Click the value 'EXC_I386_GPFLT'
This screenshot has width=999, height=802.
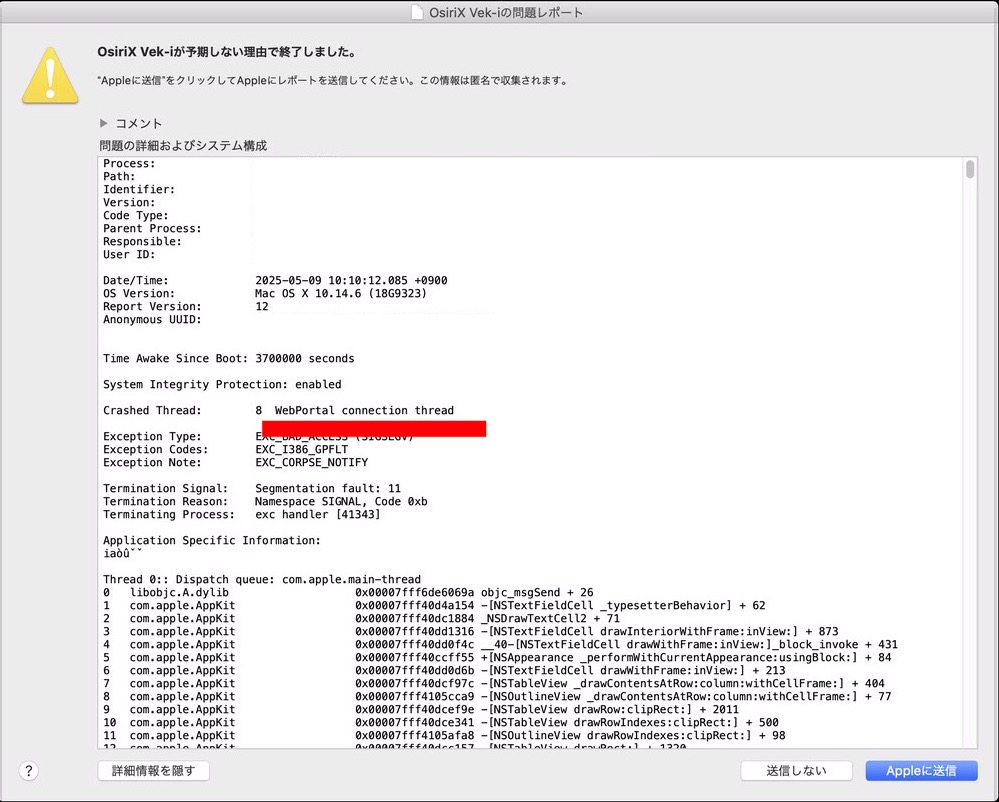coord(301,450)
